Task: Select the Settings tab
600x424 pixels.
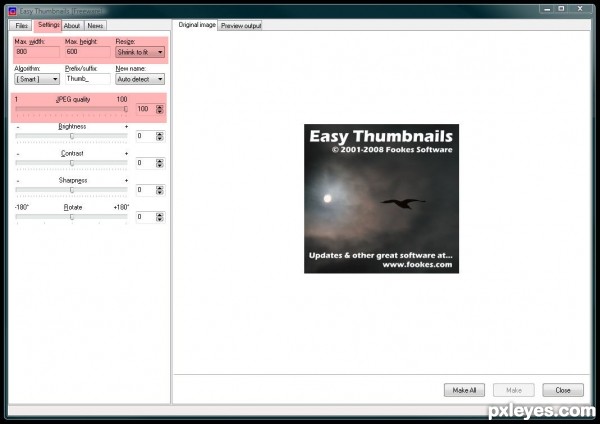Action: [x=48, y=25]
